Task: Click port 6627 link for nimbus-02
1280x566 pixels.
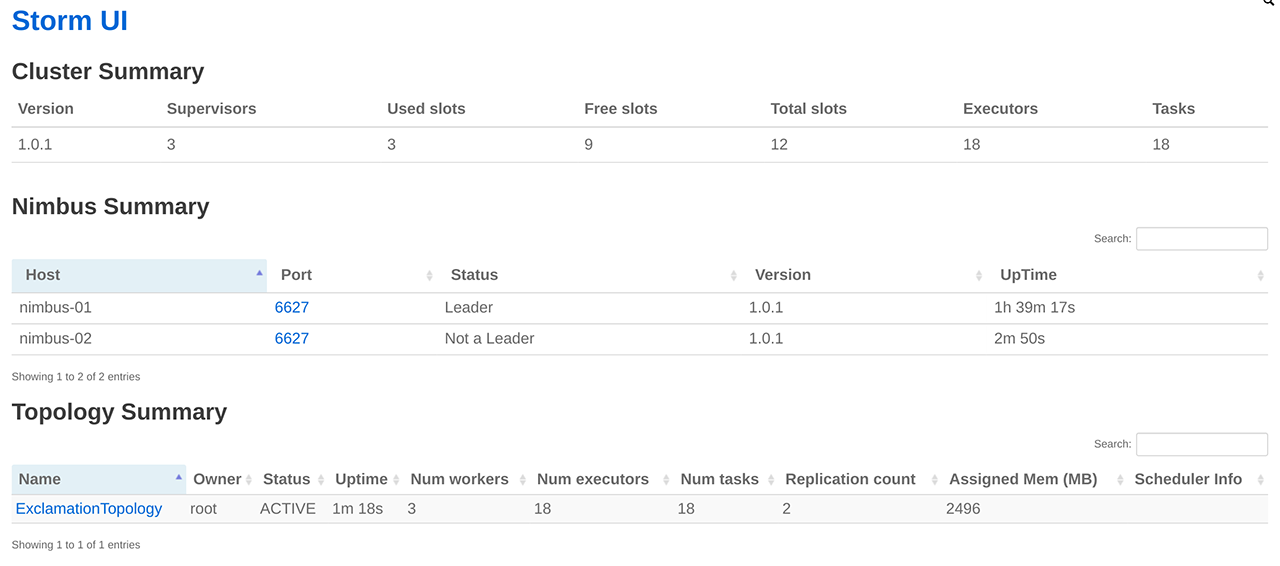Action: tap(292, 338)
